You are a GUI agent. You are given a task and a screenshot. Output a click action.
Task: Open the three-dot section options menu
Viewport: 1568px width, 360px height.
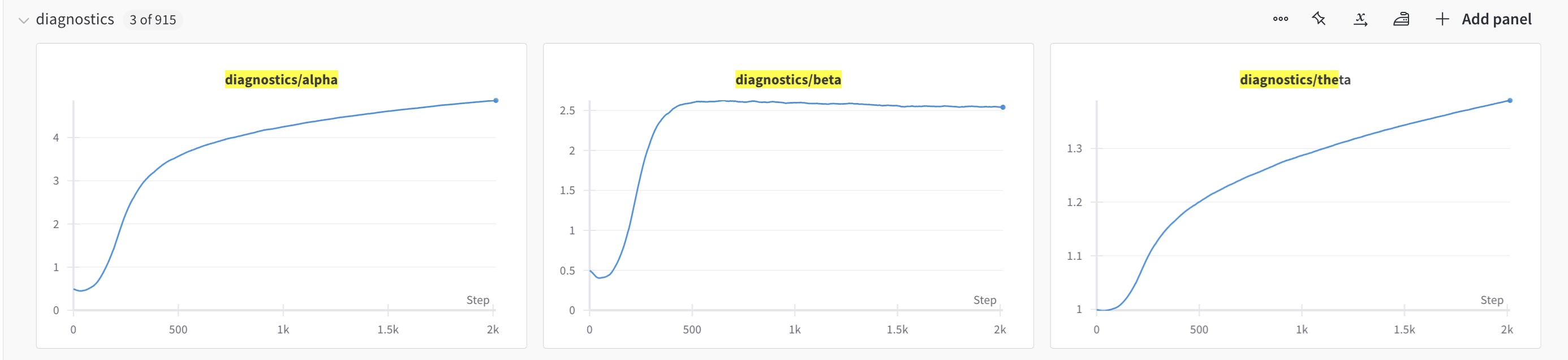tap(1280, 19)
